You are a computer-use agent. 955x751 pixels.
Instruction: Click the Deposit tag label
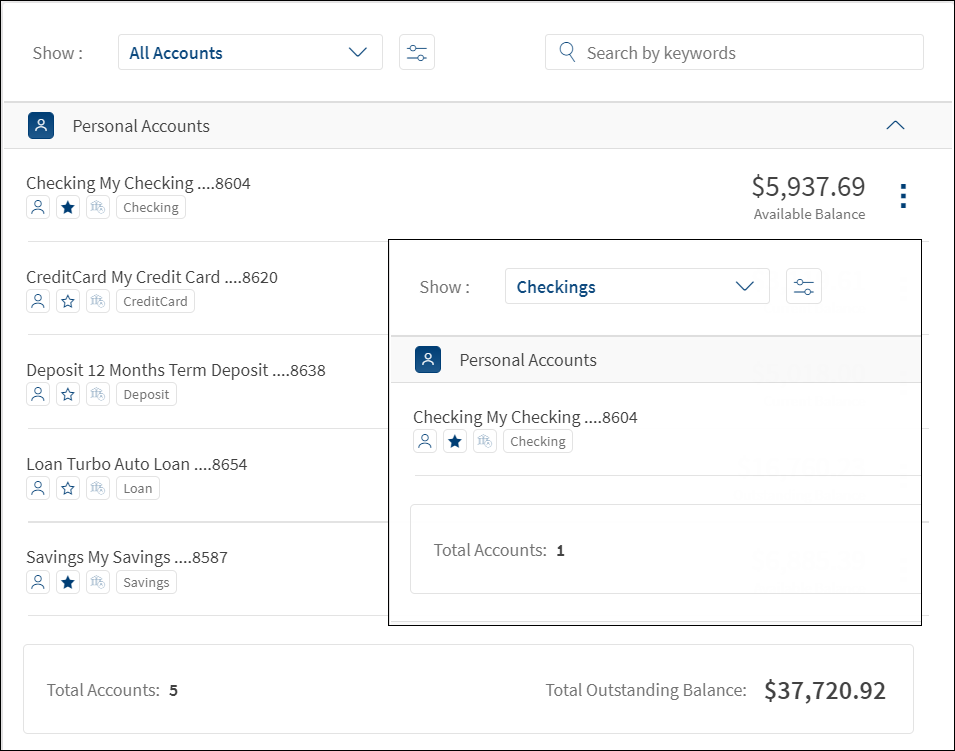(x=146, y=394)
